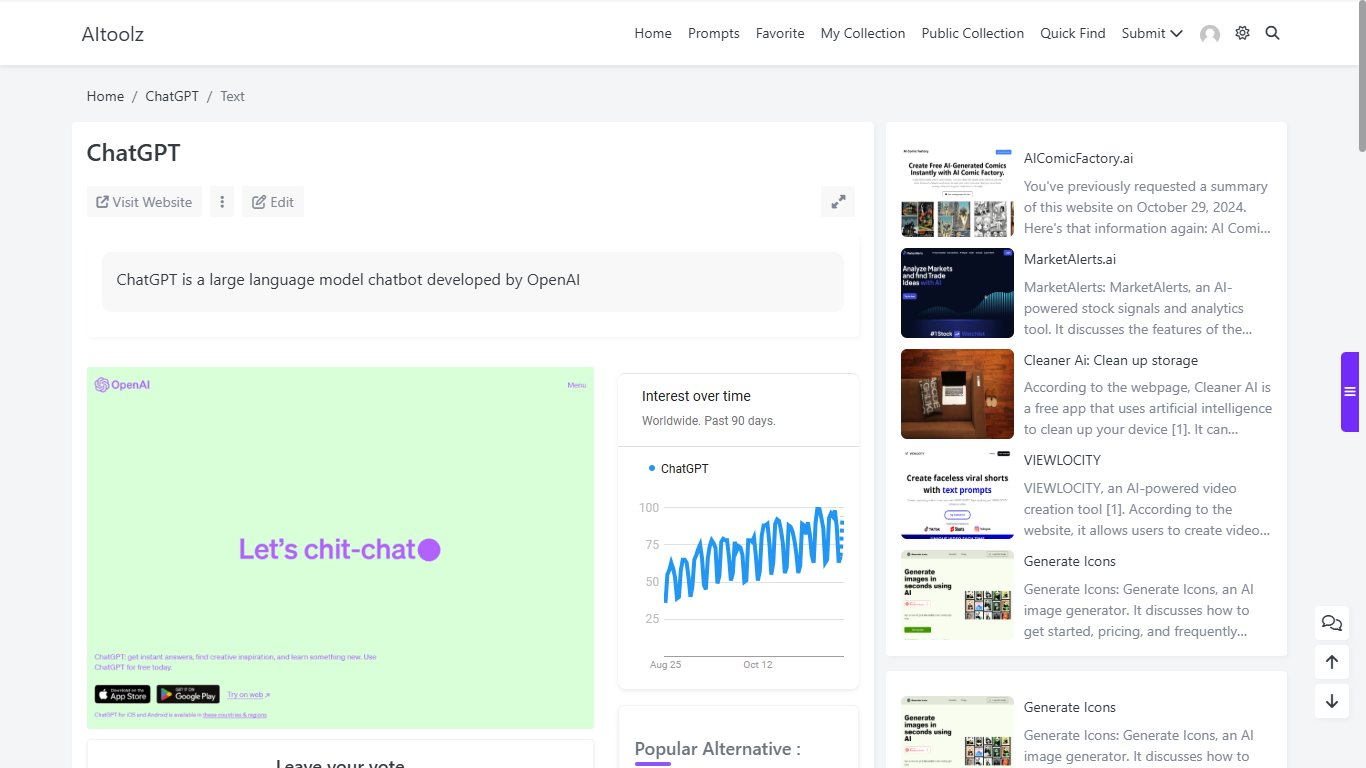The height and width of the screenshot is (768, 1366).
Task: Jump up with the up arrow button
Action: click(x=1332, y=662)
